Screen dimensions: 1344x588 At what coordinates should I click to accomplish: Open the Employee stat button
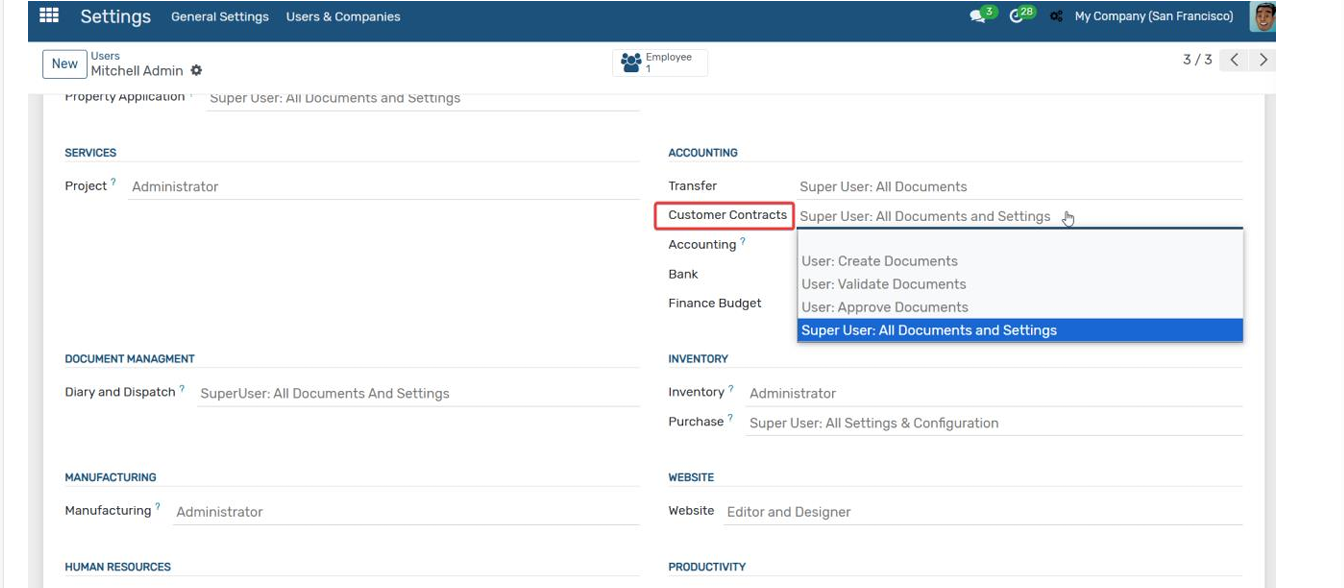[660, 63]
